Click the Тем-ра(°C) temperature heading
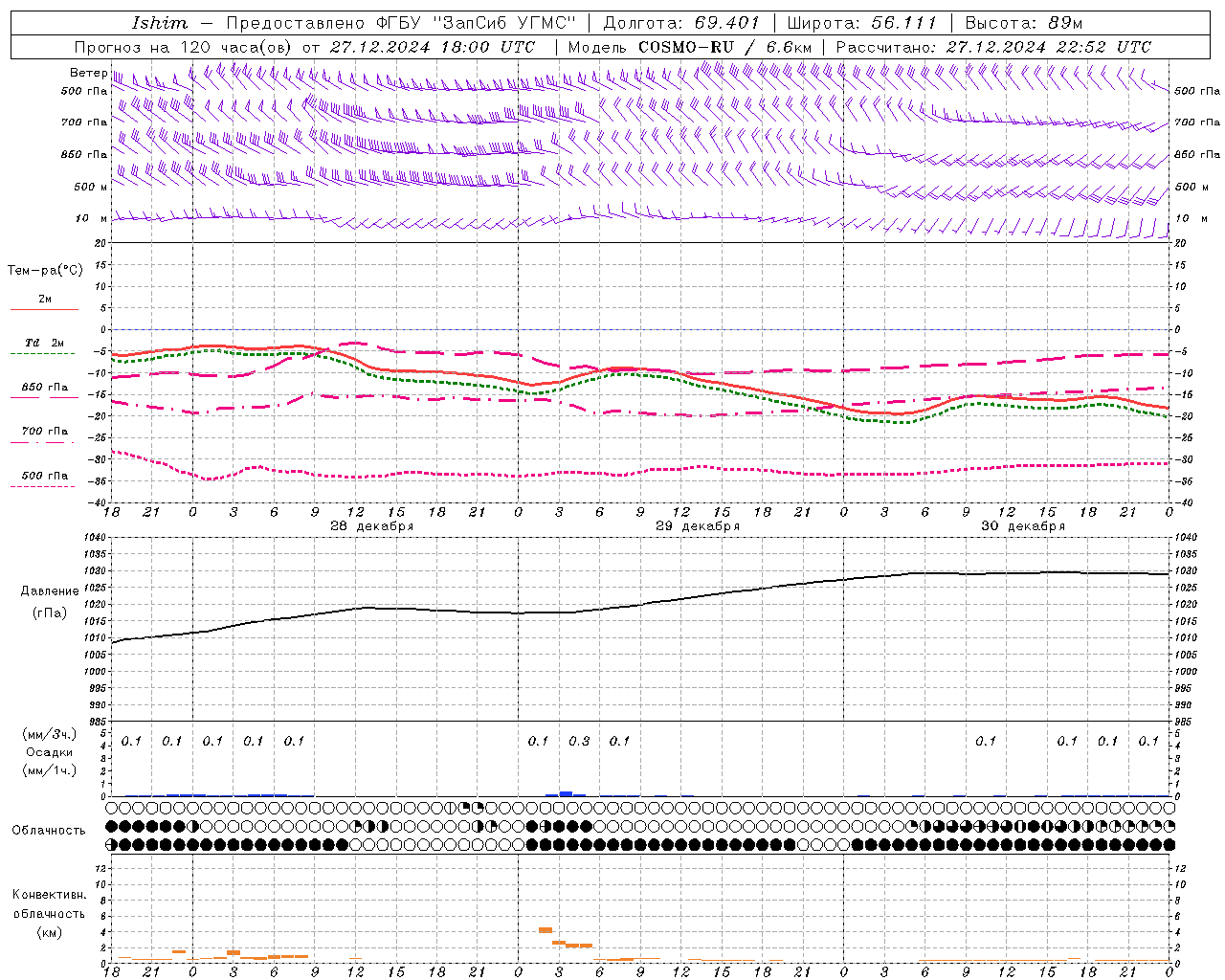Screen dimensions: 1225x980 [45, 271]
